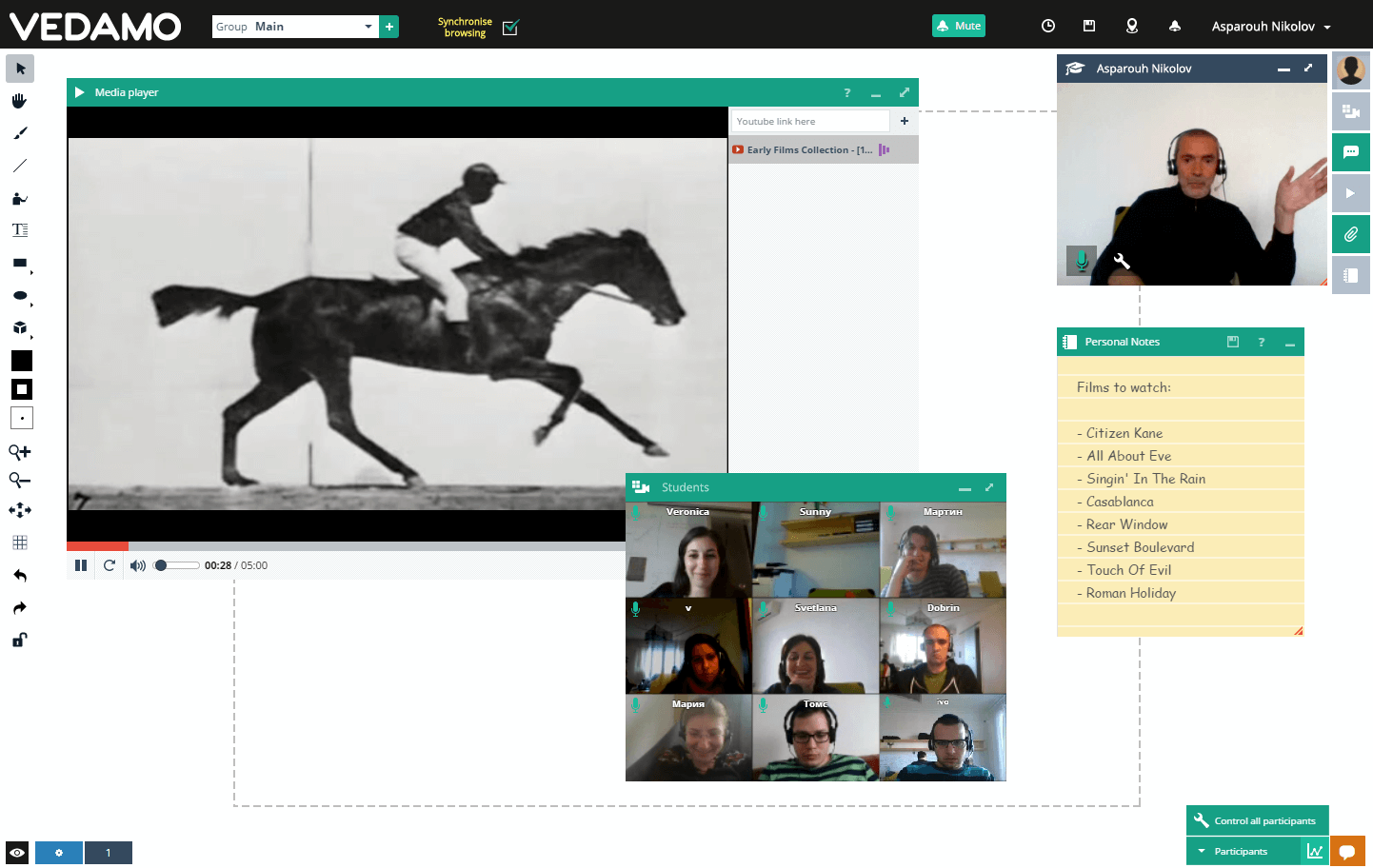Mute your microphone in the webcam window
Image resolution: width=1373 pixels, height=868 pixels.
coord(1082,258)
